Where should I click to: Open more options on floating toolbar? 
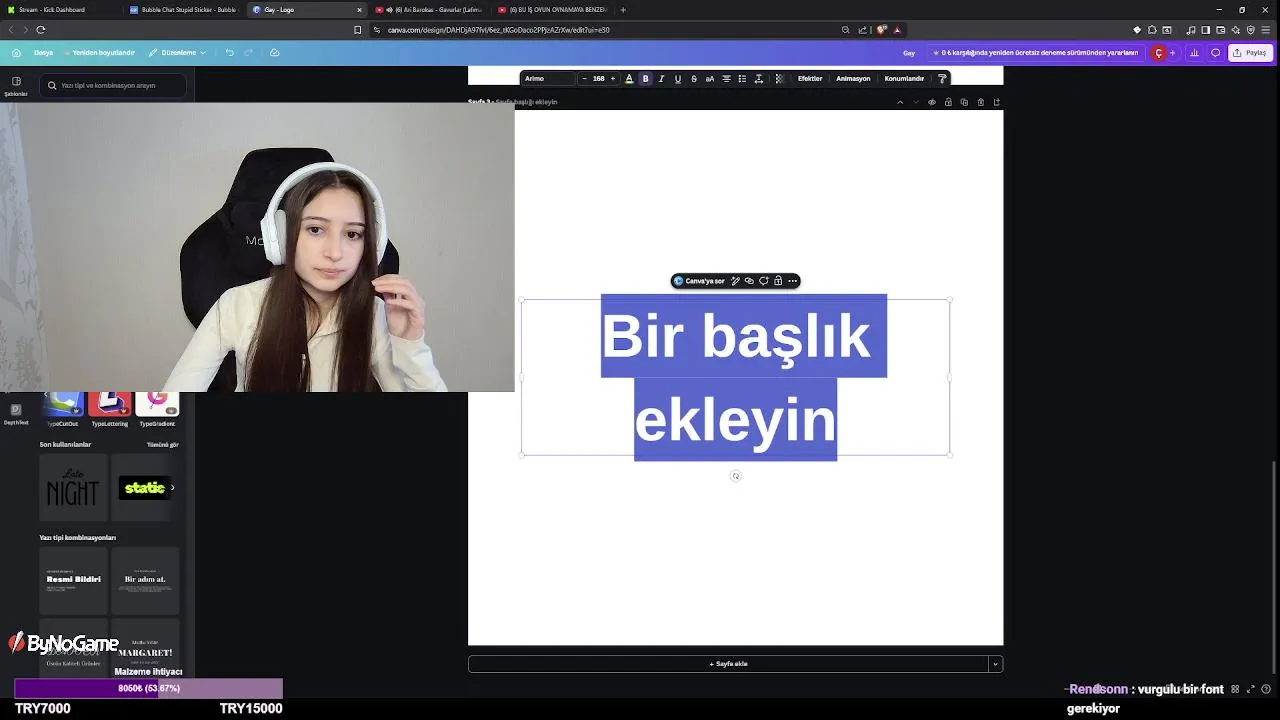point(792,281)
